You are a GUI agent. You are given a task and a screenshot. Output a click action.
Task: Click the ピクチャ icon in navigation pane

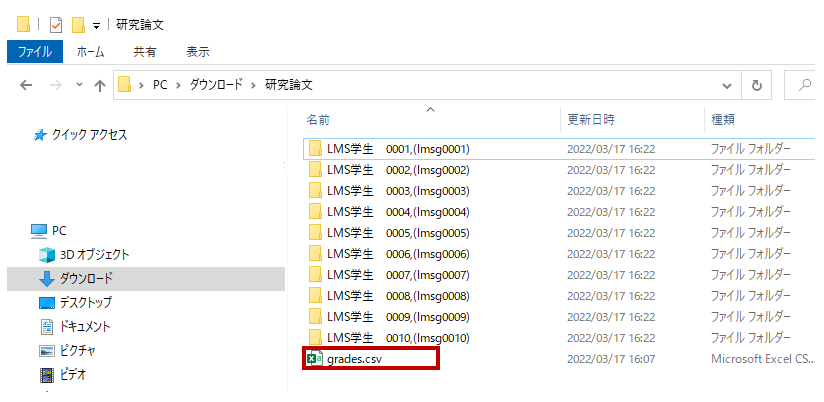tap(47, 351)
